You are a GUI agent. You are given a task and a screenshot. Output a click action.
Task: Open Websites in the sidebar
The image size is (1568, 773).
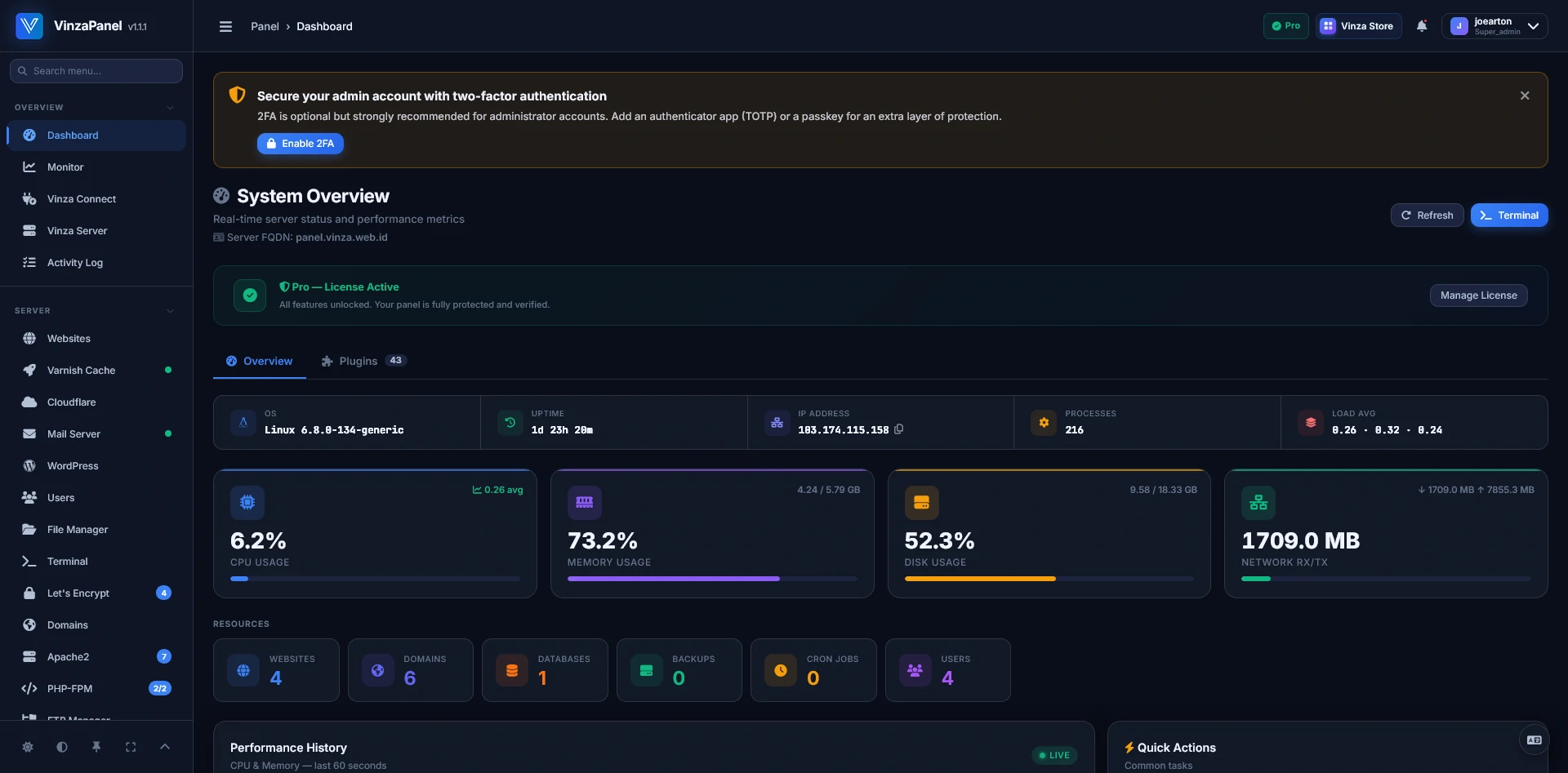tap(96, 339)
